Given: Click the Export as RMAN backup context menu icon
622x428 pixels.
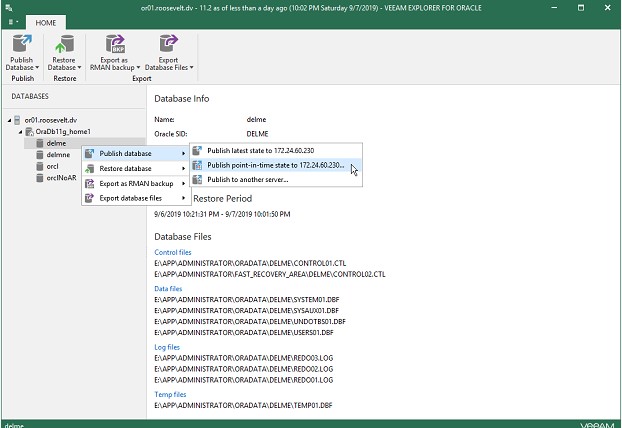Looking at the screenshot, I should pos(90,184).
